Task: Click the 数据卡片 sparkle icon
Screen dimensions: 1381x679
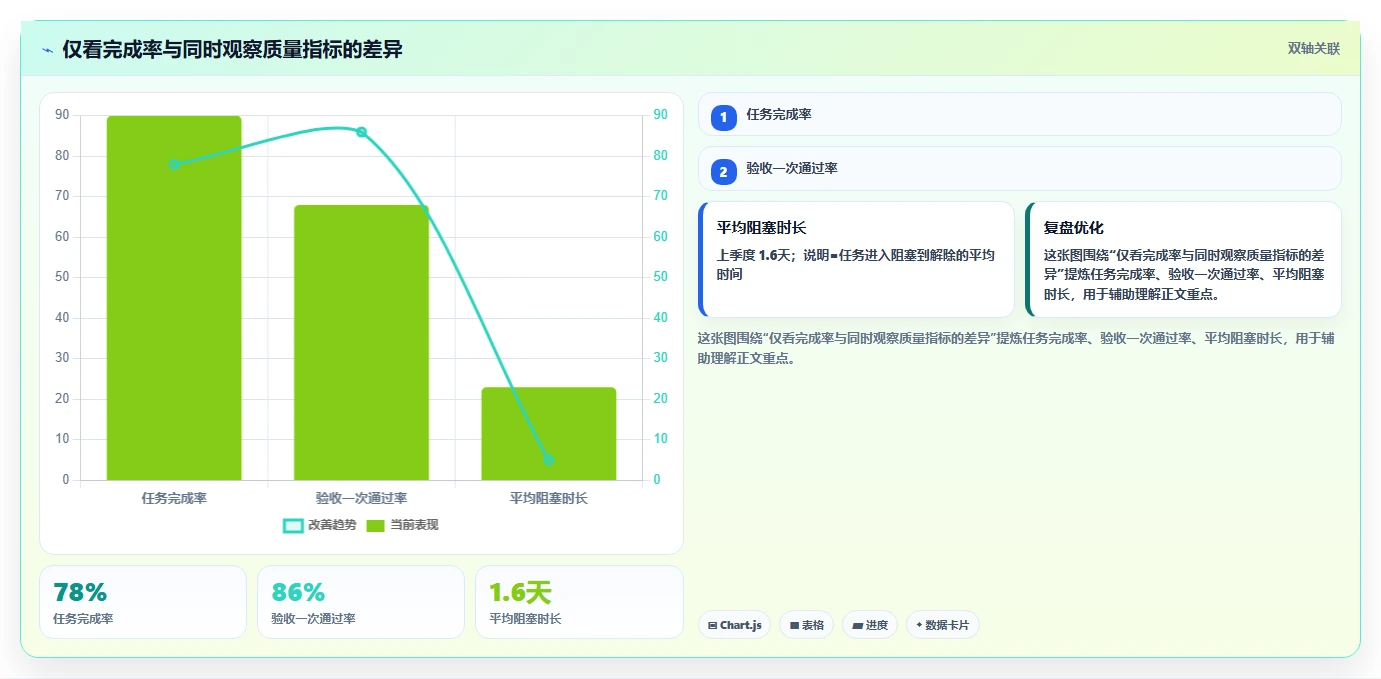Action: 919,625
